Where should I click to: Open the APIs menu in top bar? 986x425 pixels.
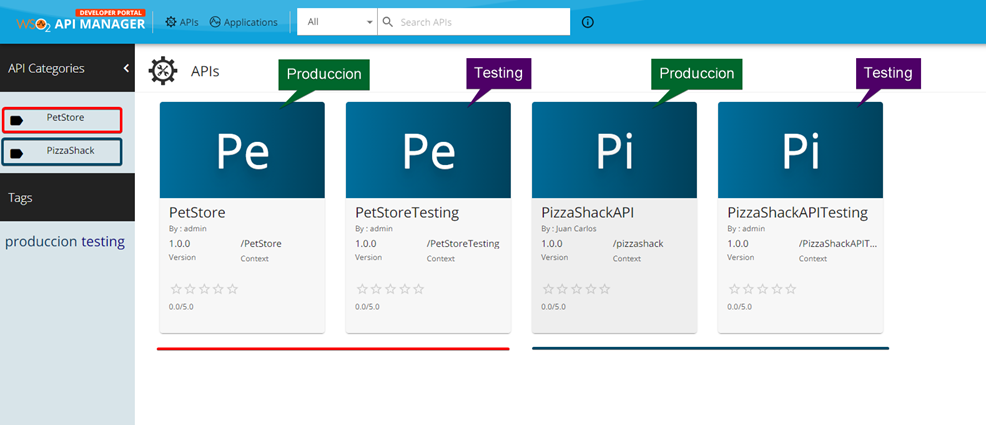tap(182, 22)
